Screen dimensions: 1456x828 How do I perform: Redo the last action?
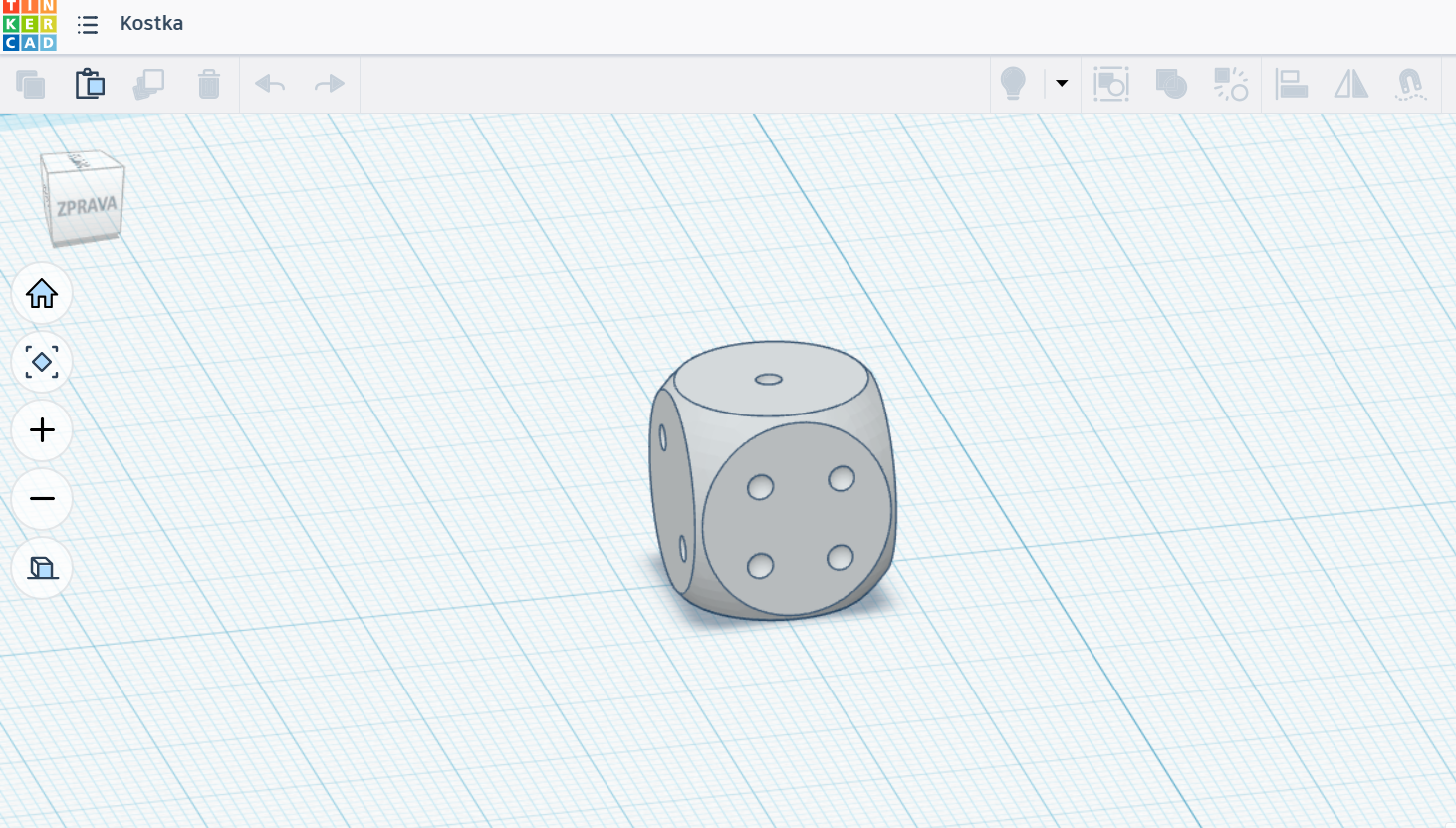pyautogui.click(x=330, y=85)
